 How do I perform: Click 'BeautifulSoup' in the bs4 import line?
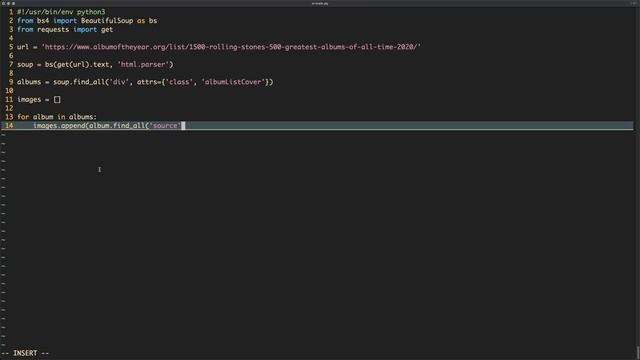(x=107, y=21)
